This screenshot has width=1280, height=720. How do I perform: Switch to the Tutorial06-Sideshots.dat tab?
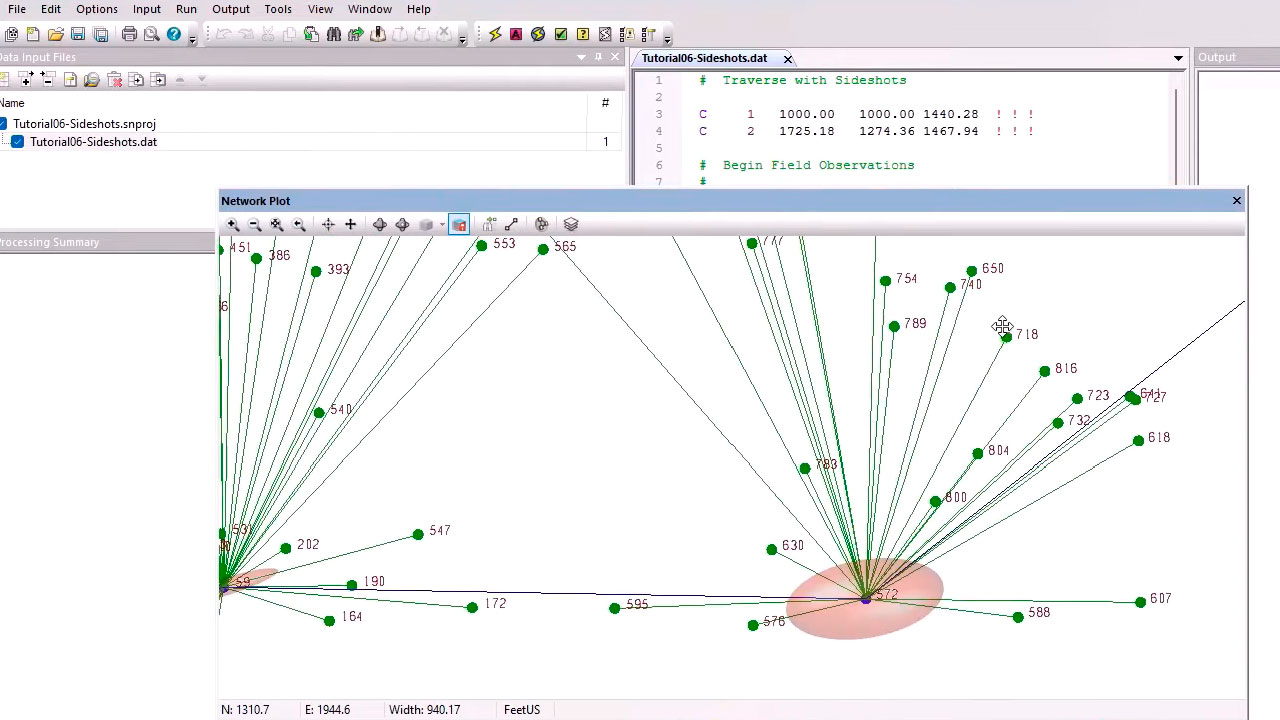(704, 58)
